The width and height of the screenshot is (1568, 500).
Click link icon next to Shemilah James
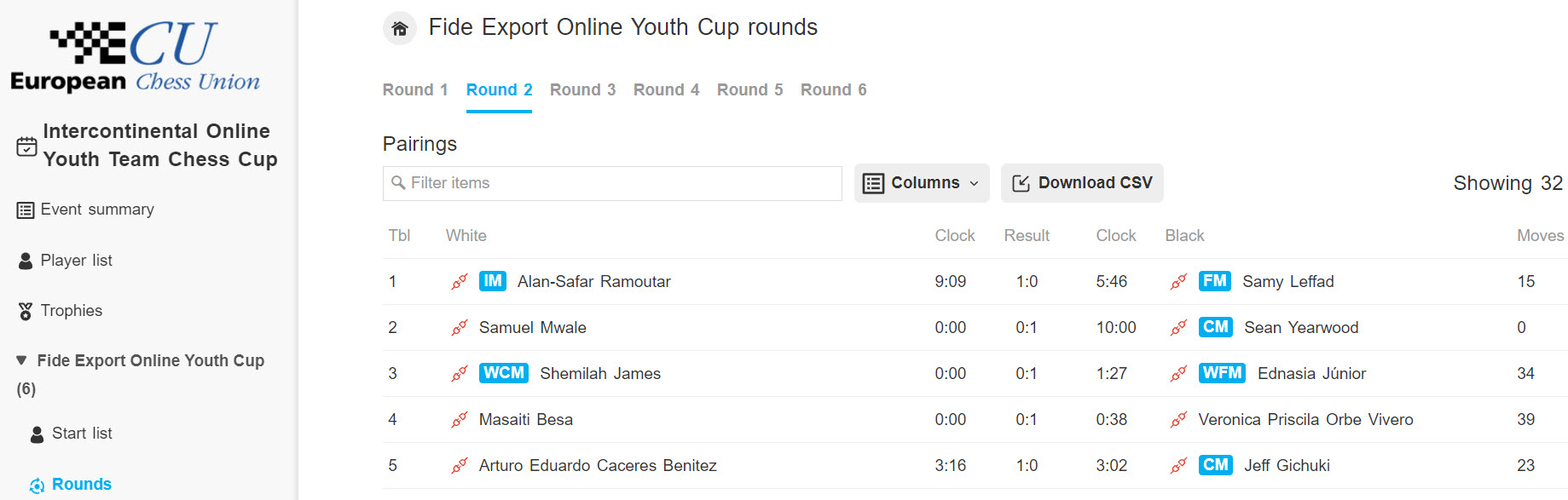tap(460, 374)
